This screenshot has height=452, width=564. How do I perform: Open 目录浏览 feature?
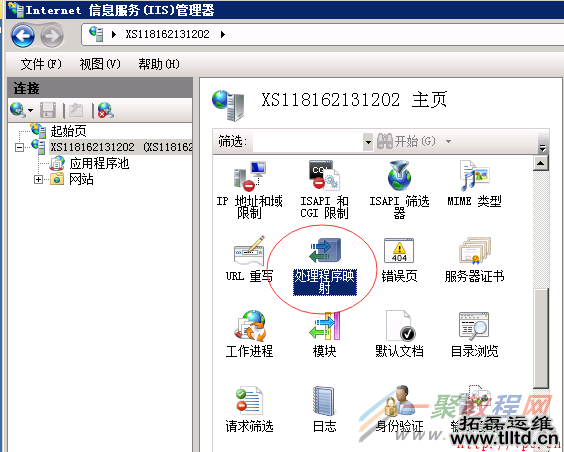(x=474, y=334)
